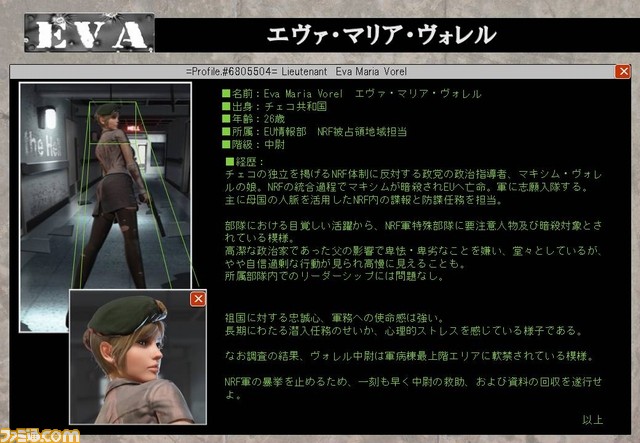This screenshot has width=640, height=443.
Task: Click the green bullet beside 経歴
Action: pos(230,161)
